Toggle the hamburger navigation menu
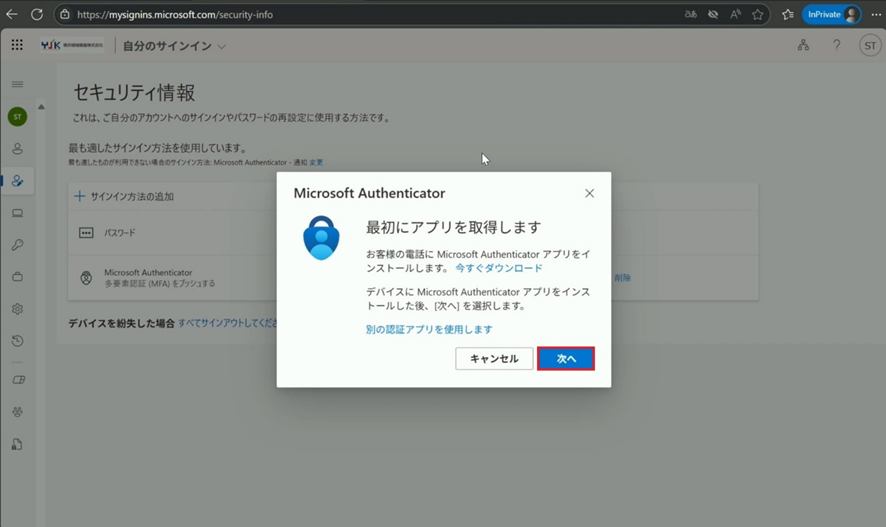The image size is (886, 527). [17, 84]
